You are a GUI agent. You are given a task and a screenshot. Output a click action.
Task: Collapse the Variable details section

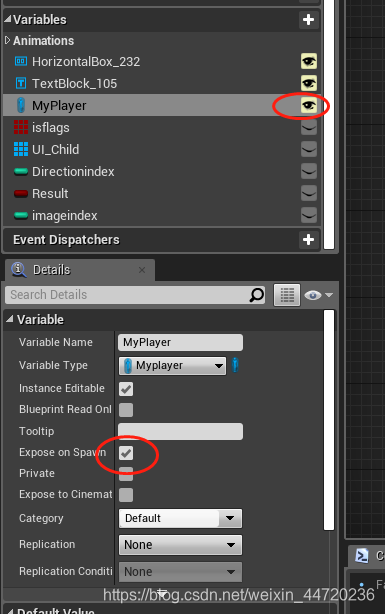click(x=10, y=319)
